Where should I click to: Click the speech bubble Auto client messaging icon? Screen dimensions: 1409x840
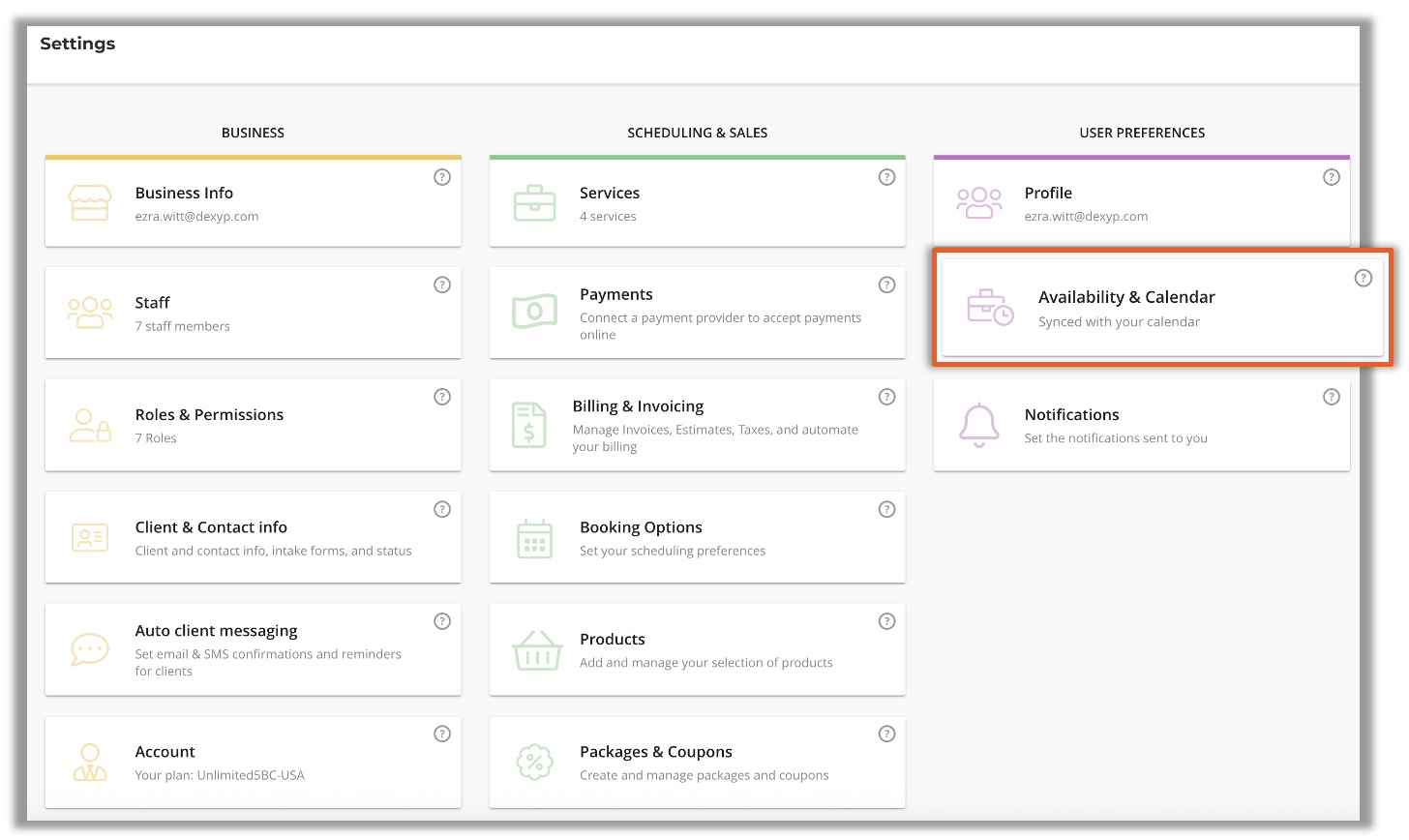pos(90,649)
